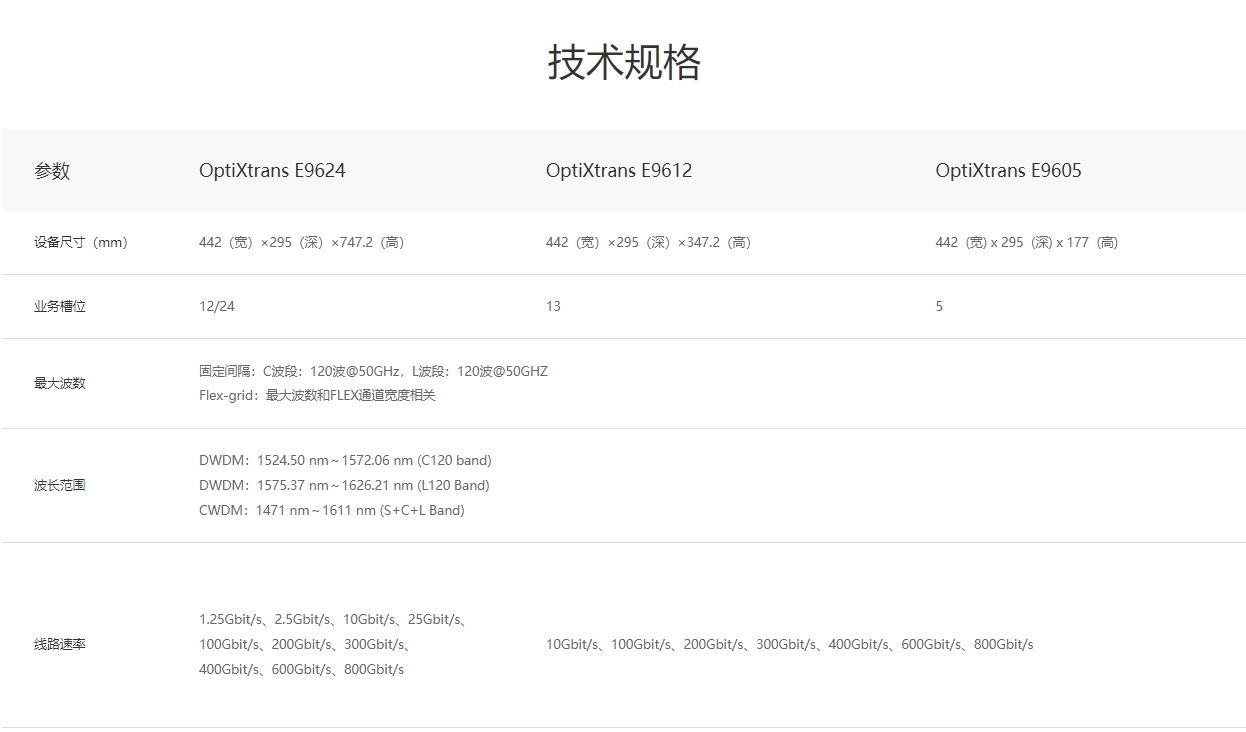This screenshot has height=732, width=1246.
Task: Click the DWDM C120 band wavelength line
Action: point(345,460)
